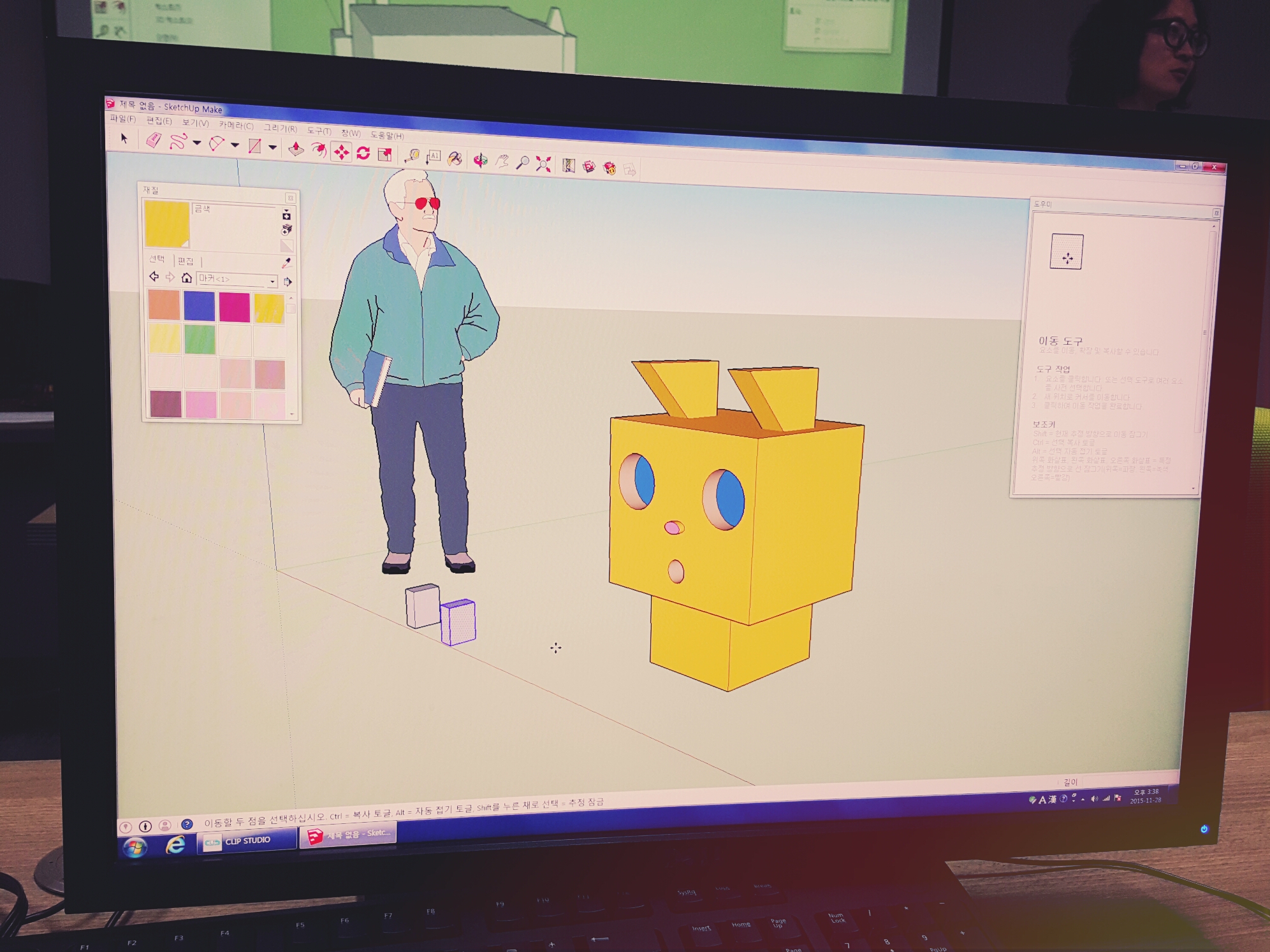Select the Eraser tool
Screen dimensions: 1270x952
click(154, 140)
